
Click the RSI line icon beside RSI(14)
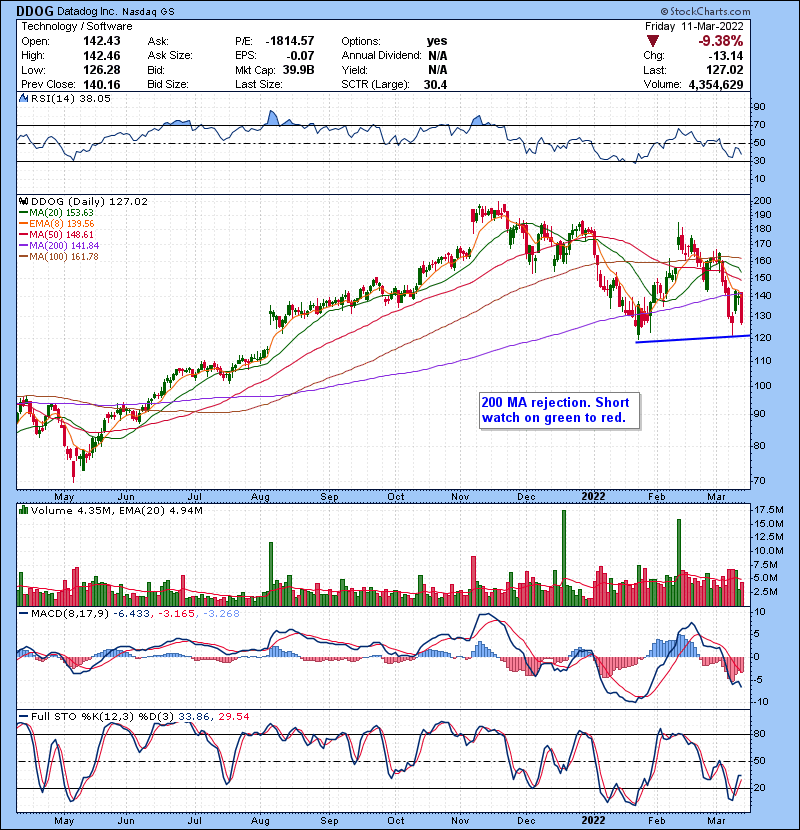pyautogui.click(x=23, y=98)
